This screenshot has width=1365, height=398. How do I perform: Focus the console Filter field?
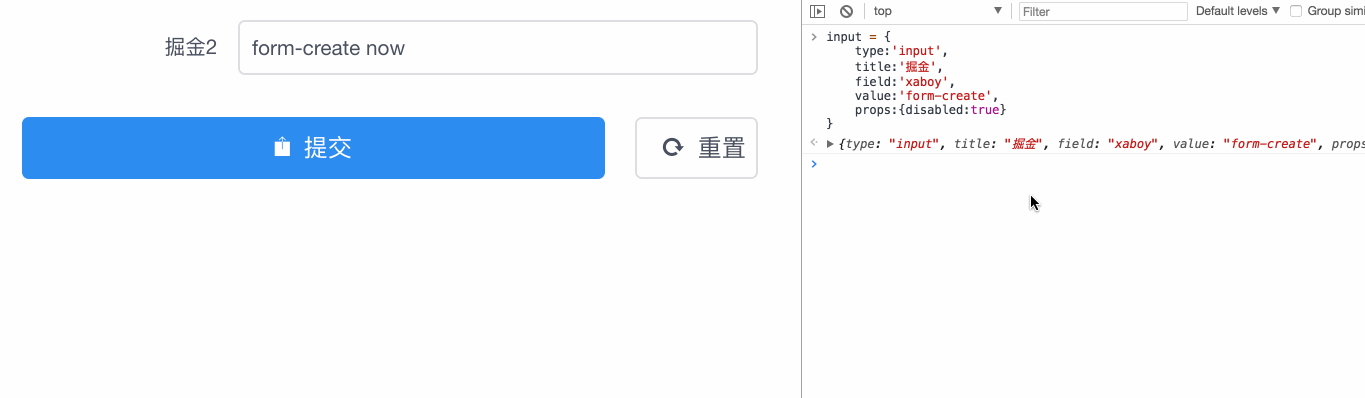point(1103,11)
